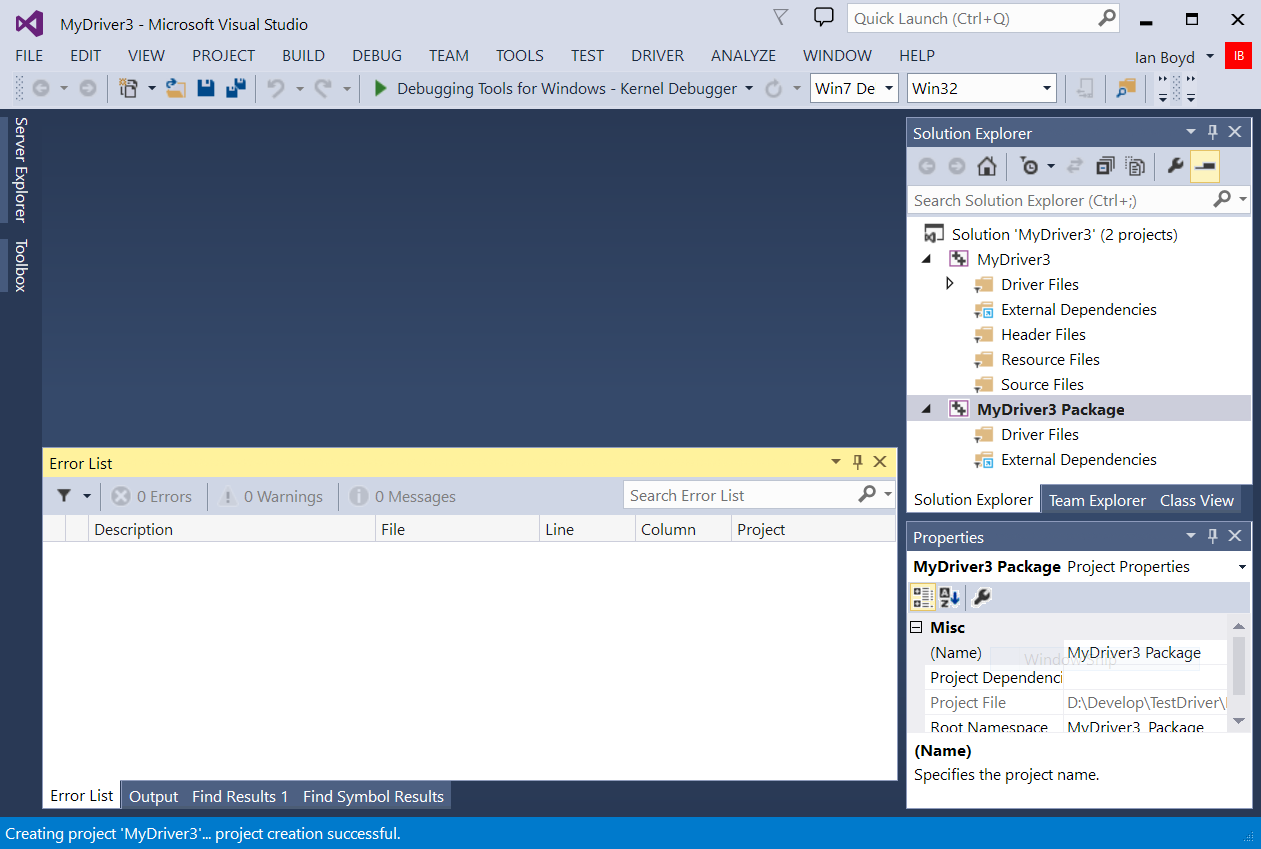Click the IB user avatar badge

(1238, 56)
